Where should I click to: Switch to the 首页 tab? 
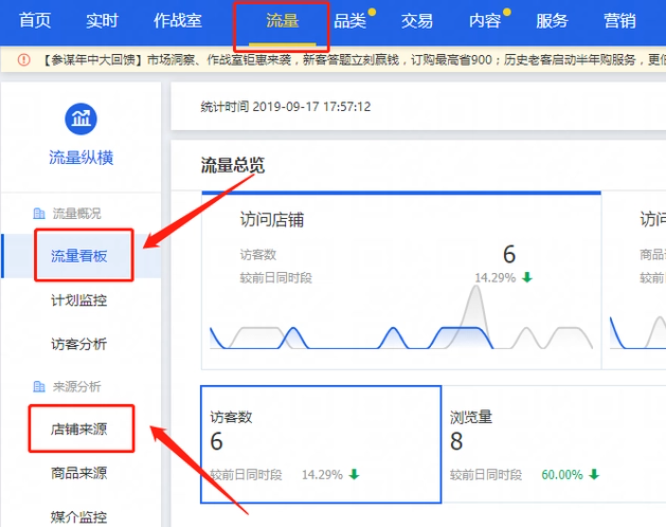click(35, 21)
